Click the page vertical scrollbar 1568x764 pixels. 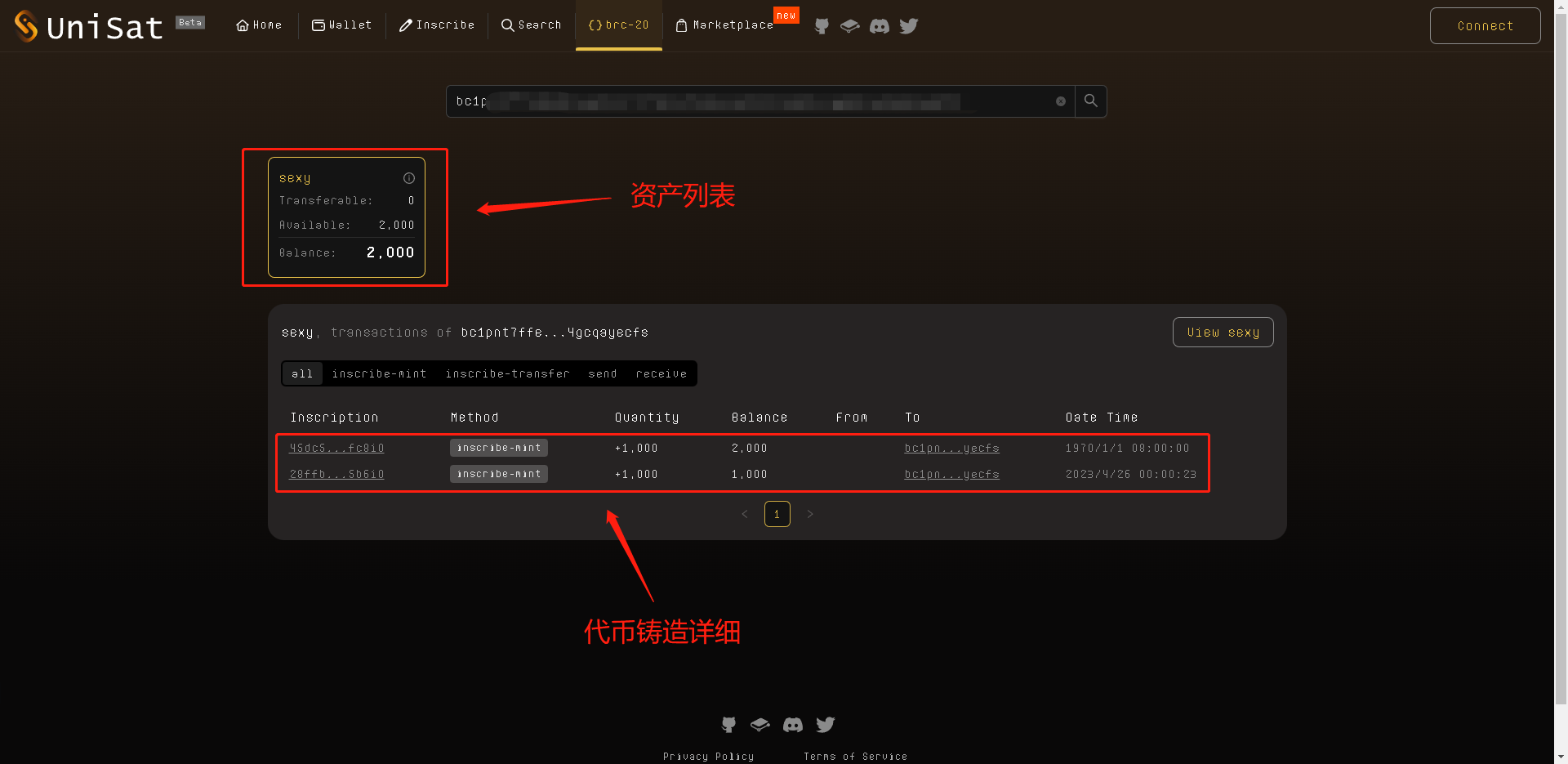tap(1561, 360)
